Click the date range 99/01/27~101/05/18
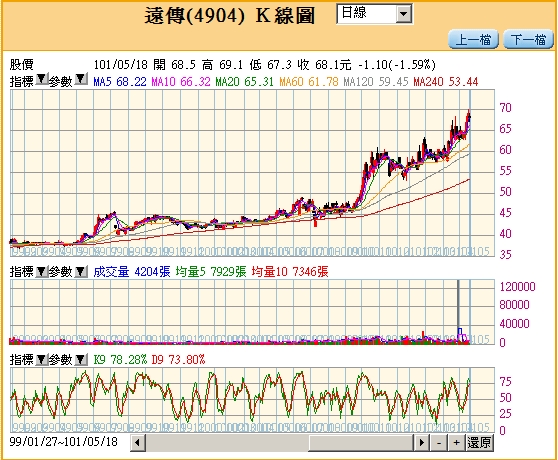558x460 pixels. click(63, 442)
